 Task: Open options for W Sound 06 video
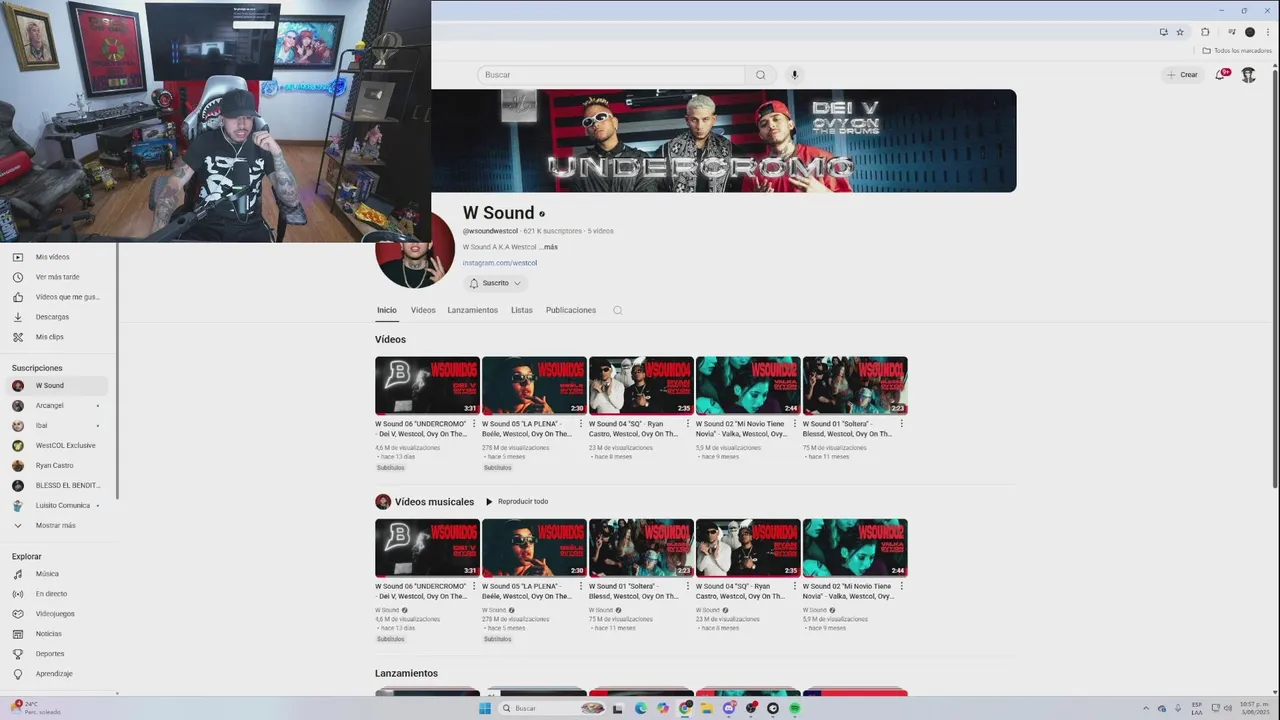coord(474,424)
